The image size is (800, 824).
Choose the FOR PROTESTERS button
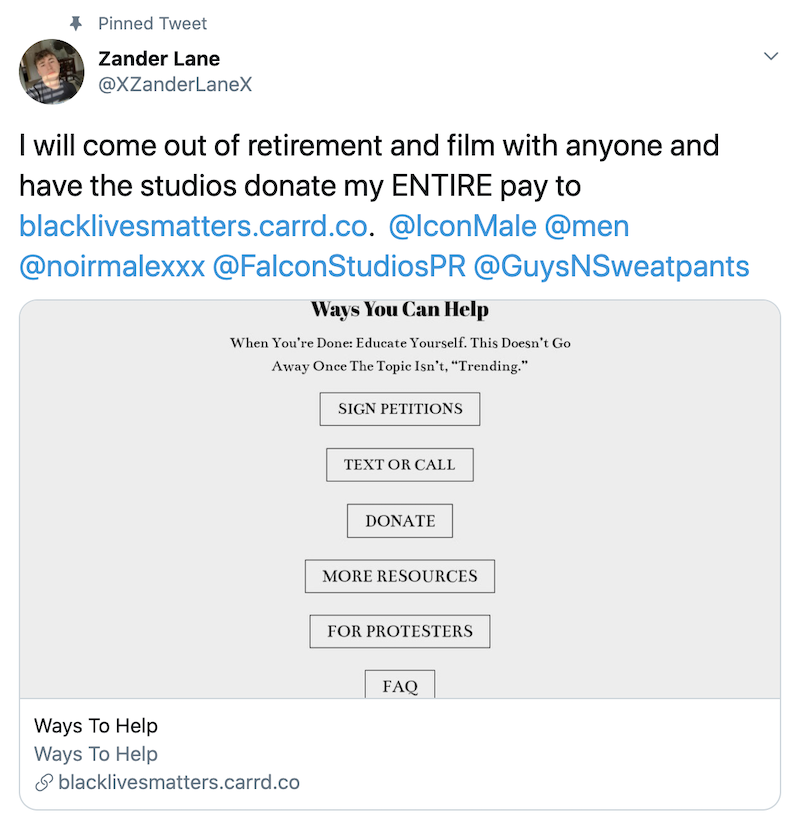400,631
